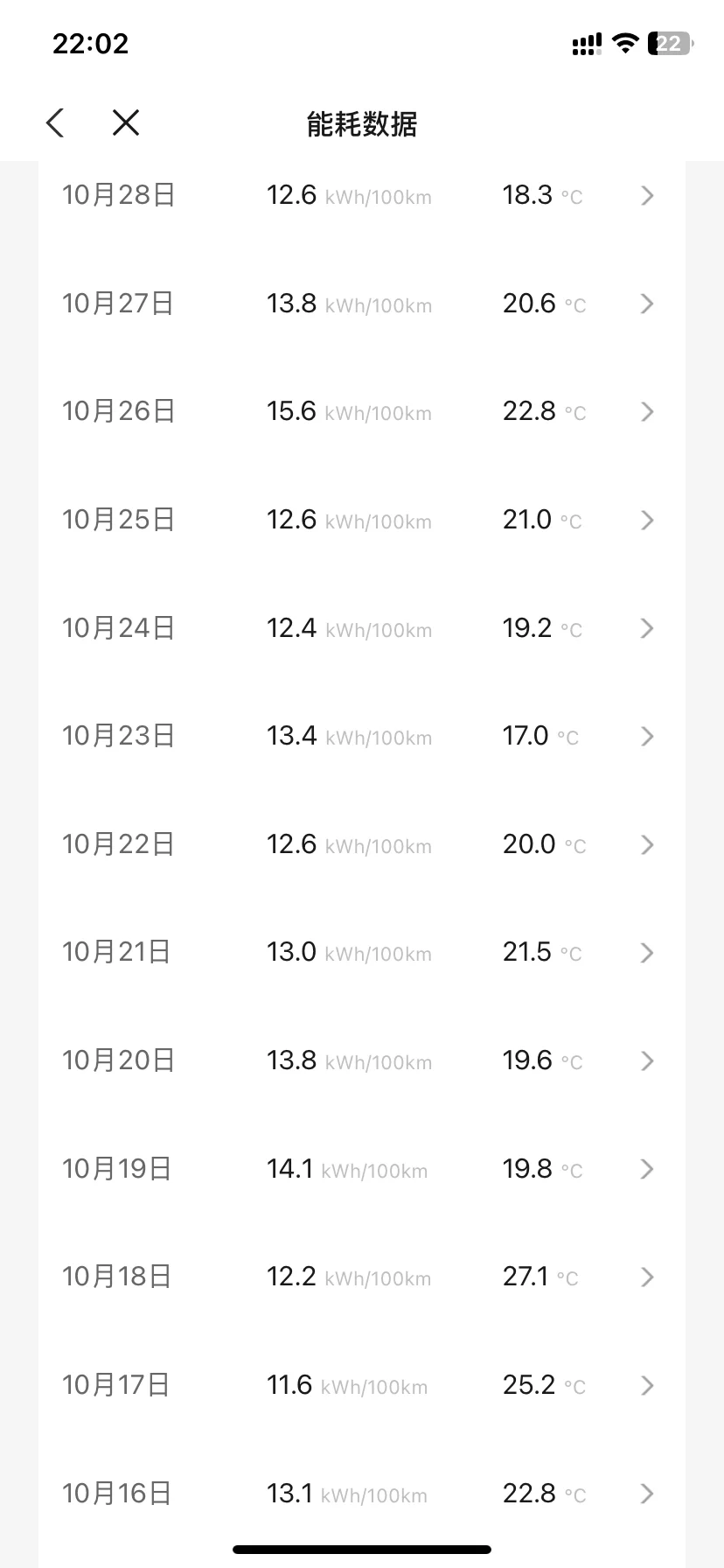Tap the chevron on the 10月18日 row
This screenshot has width=724, height=1568.
pos(647,1277)
